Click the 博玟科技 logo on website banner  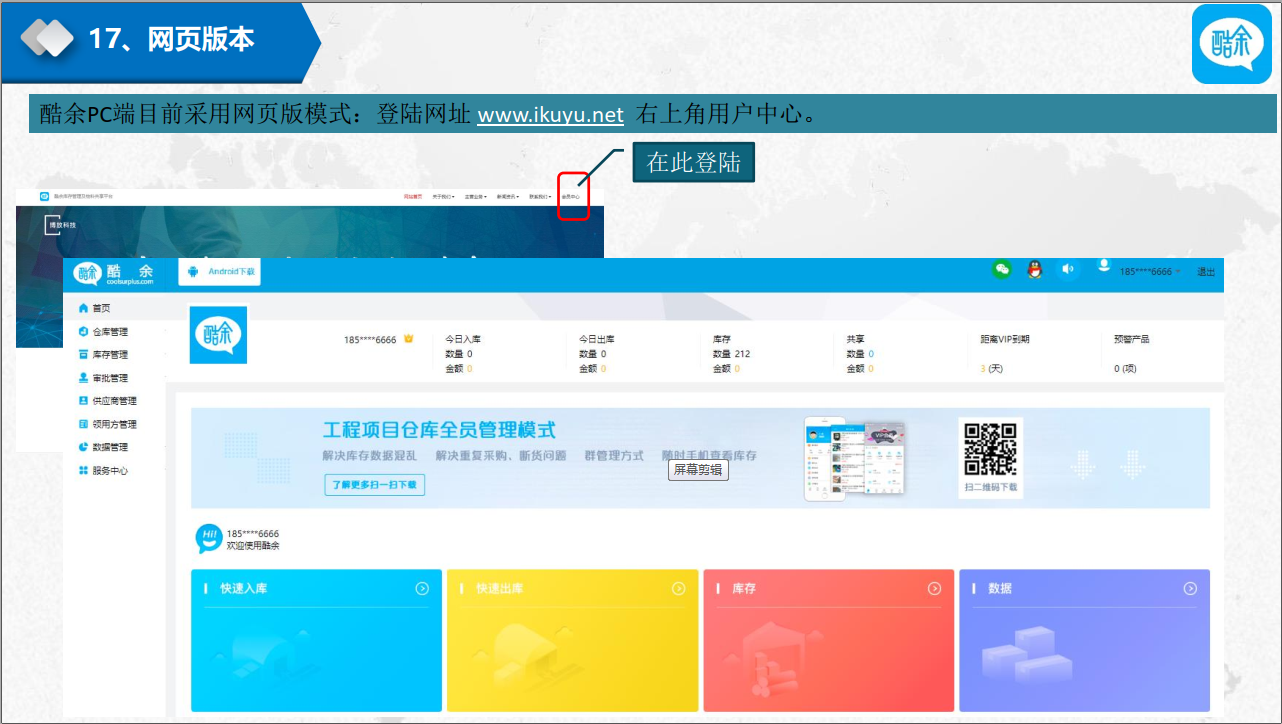pos(61,225)
